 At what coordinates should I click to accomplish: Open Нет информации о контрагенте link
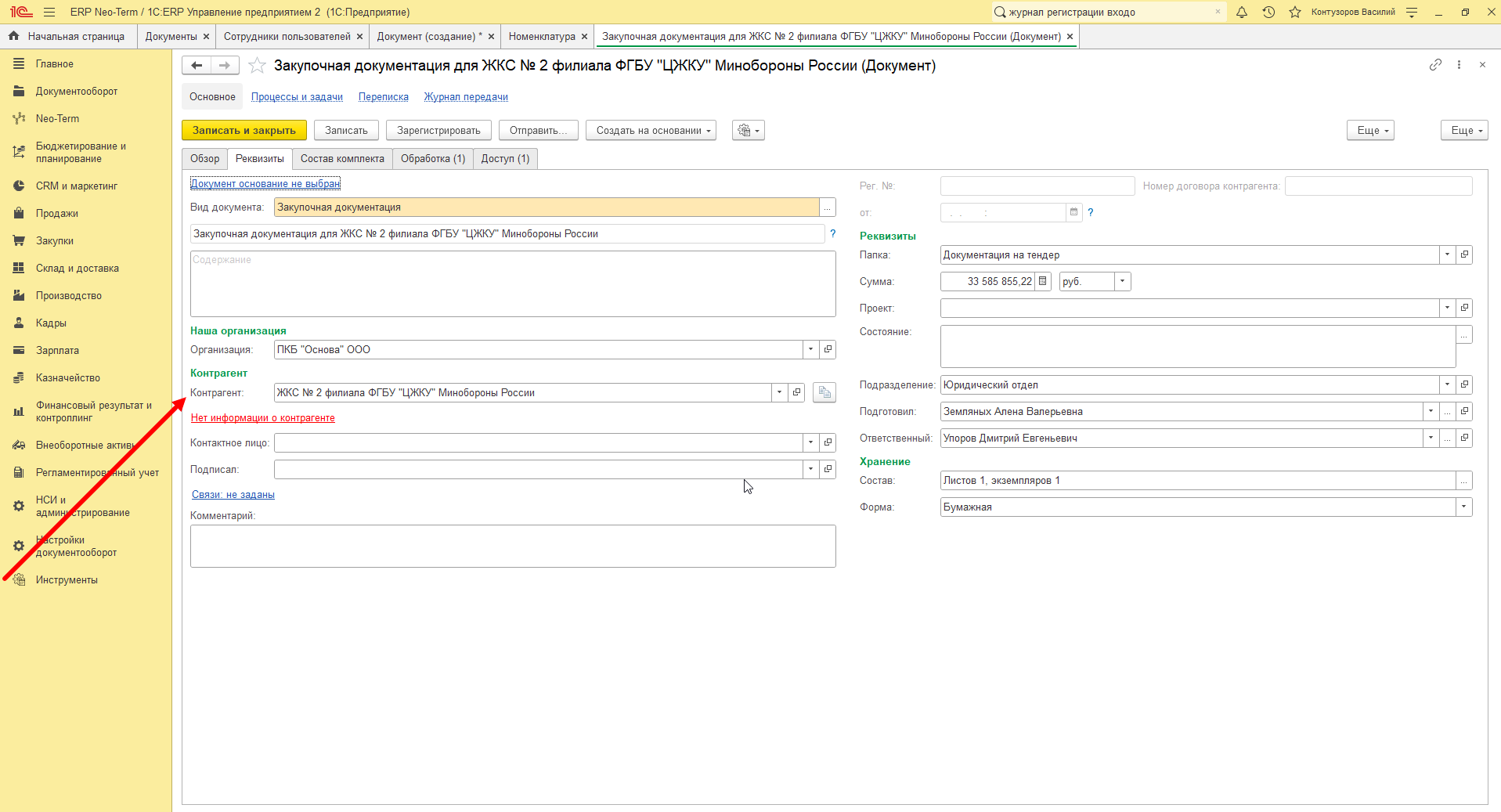pos(263,418)
